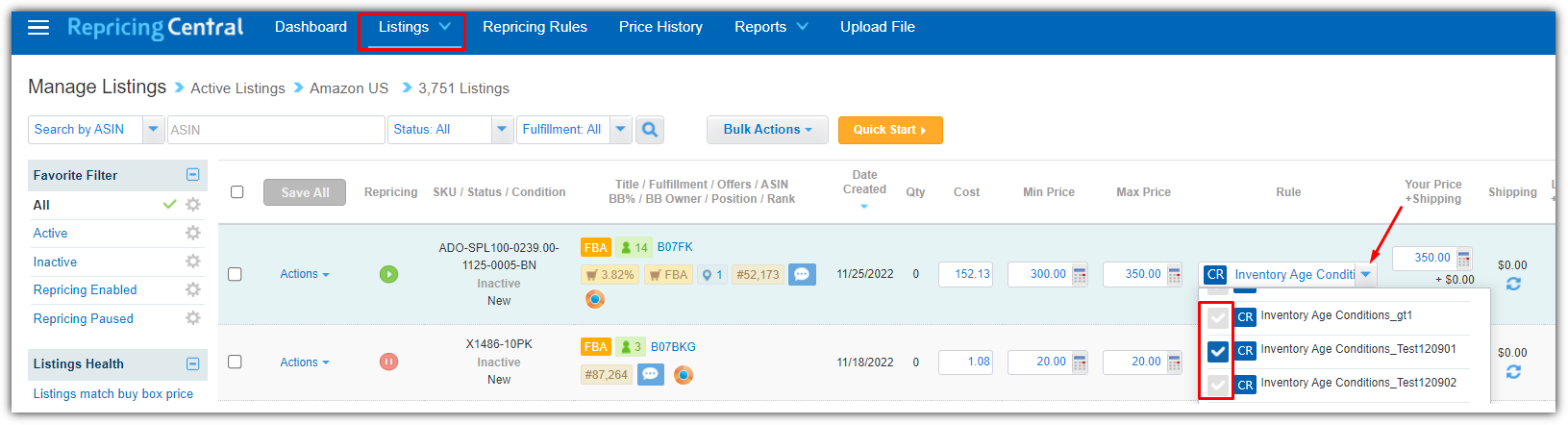Screen dimensions: 1568x425
Task: Click chat bubble icon in first listing row
Action: pyautogui.click(x=802, y=275)
